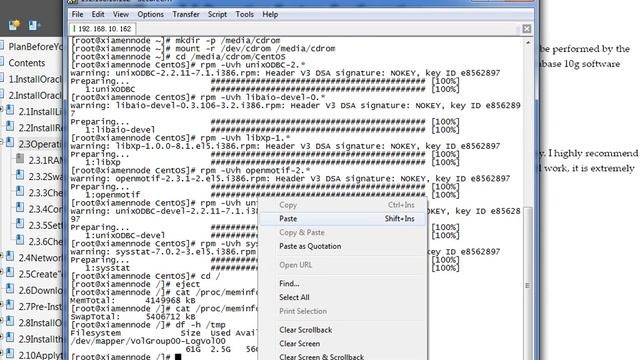This screenshot has width=640, height=360.
Task: Open the 1.InstallOracl bookmark
Action: click(x=36, y=79)
